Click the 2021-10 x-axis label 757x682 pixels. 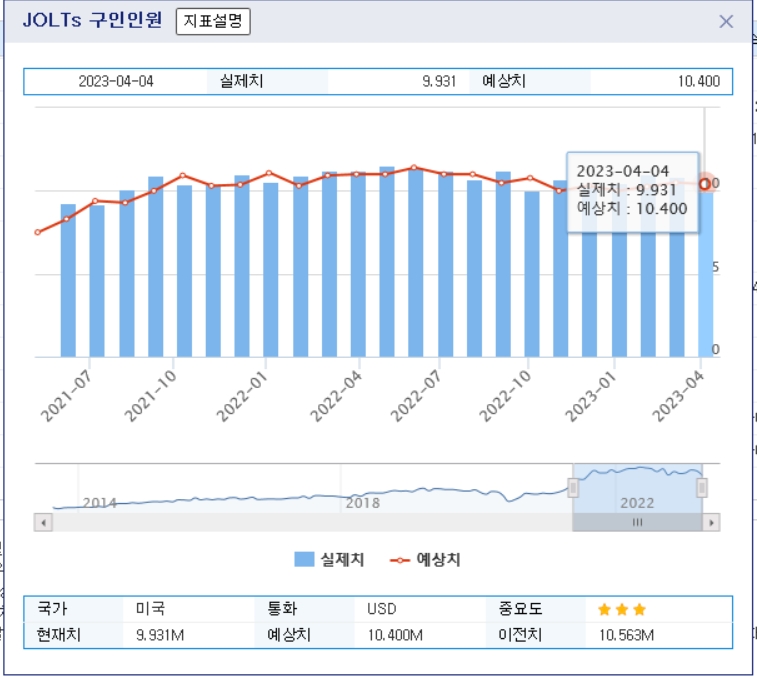[151, 396]
